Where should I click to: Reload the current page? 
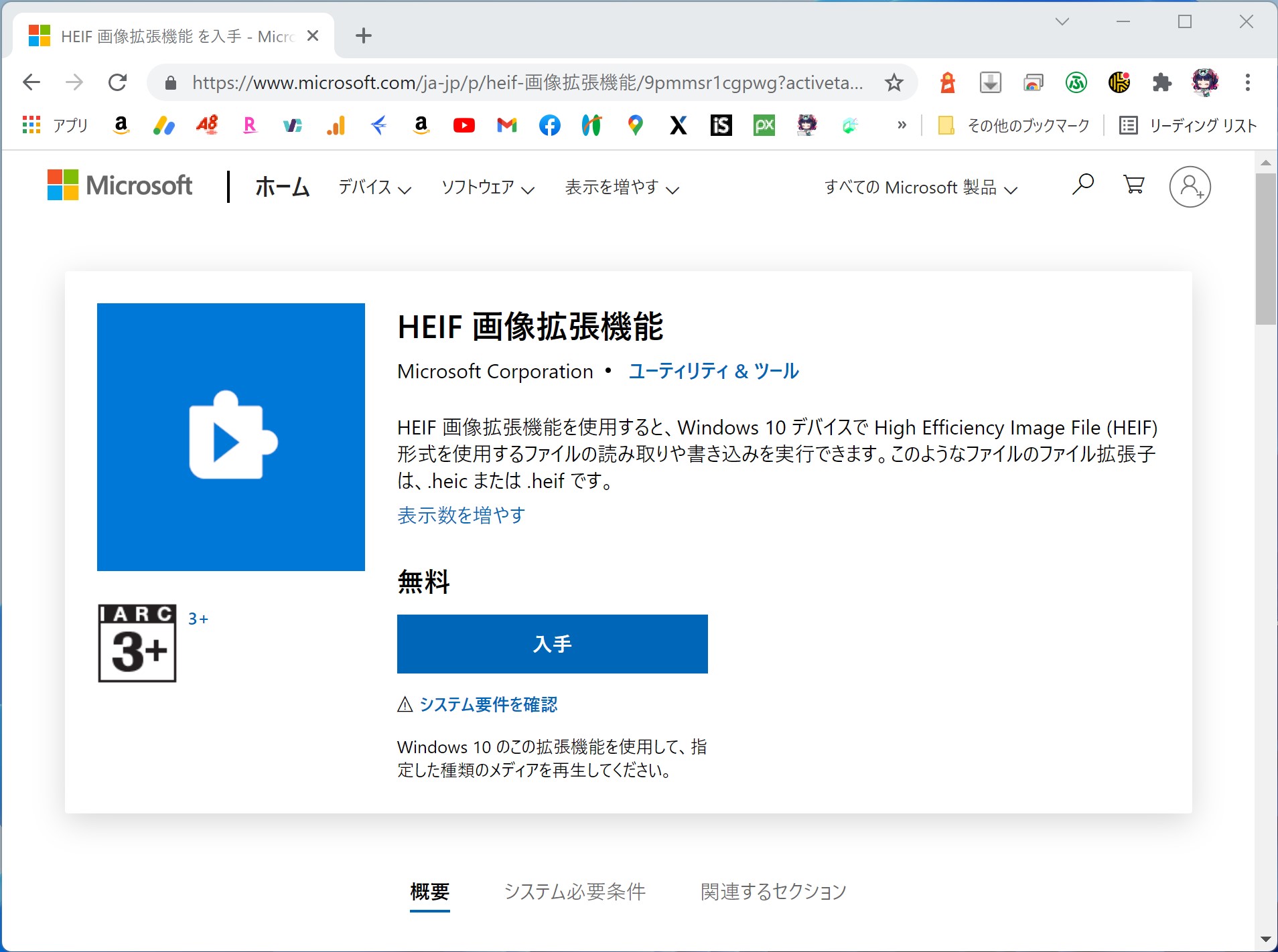click(118, 82)
